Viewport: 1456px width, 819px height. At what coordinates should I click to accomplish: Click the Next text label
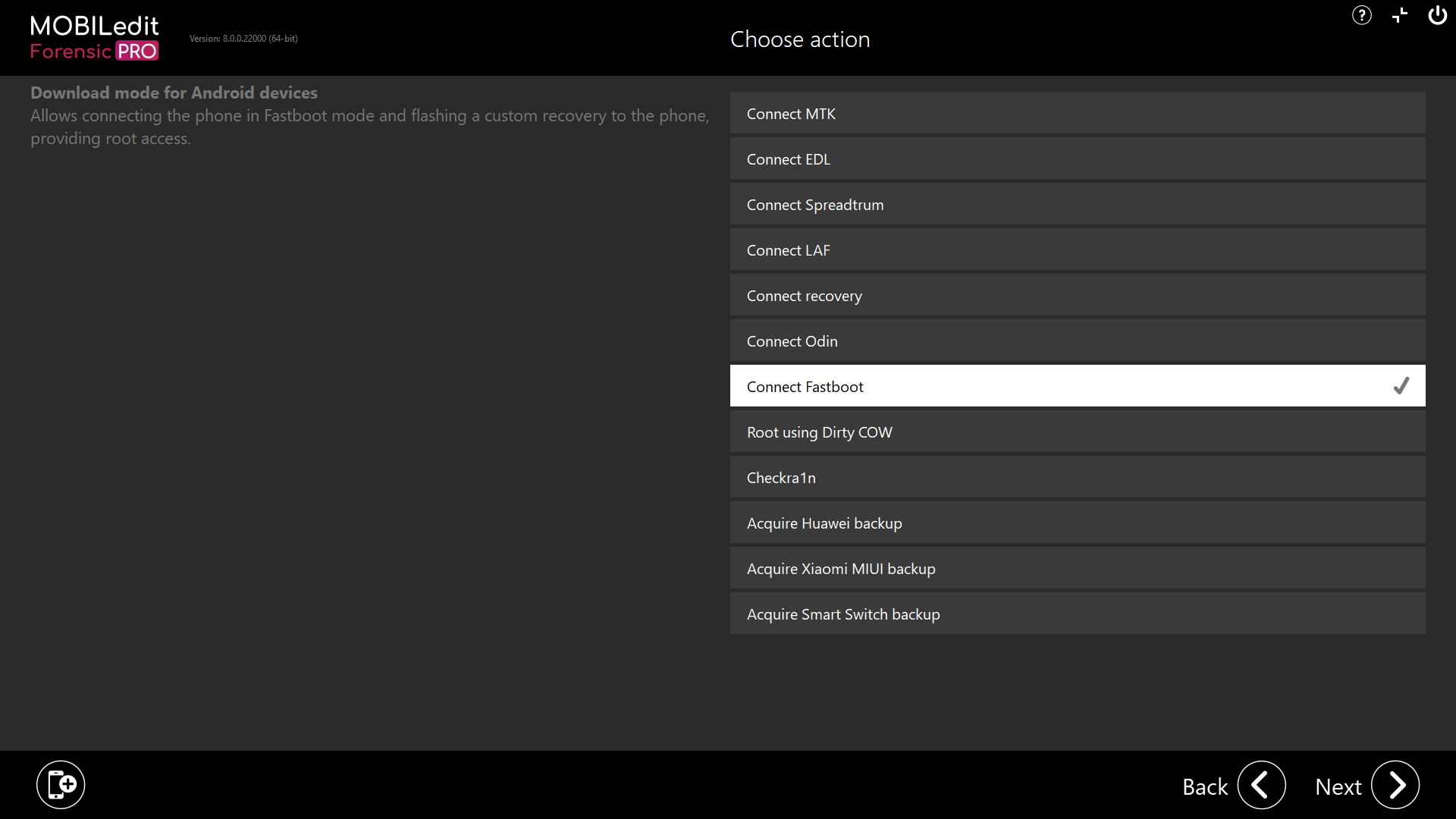pos(1338,786)
